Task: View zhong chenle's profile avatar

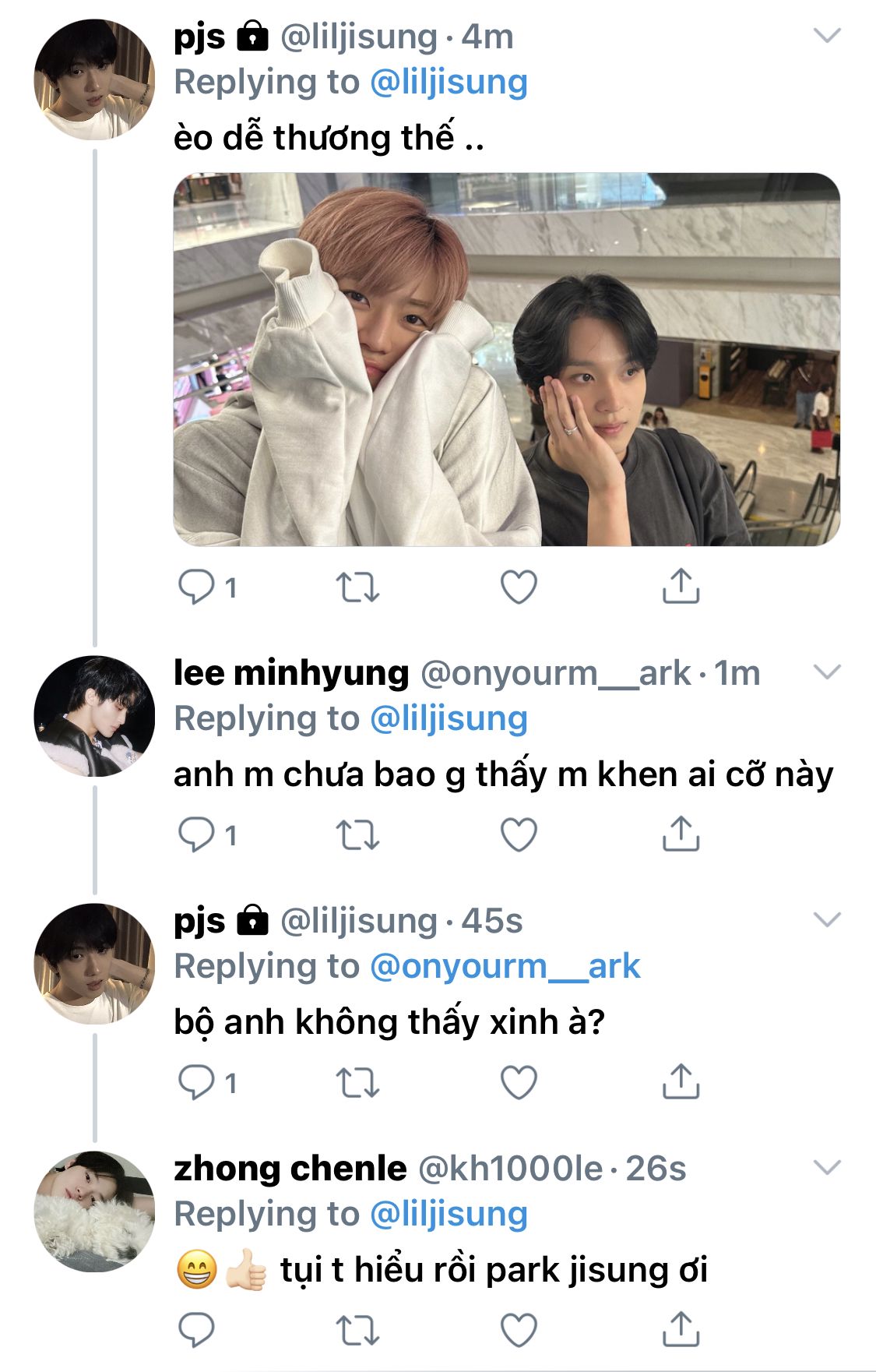Action: [x=94, y=1212]
